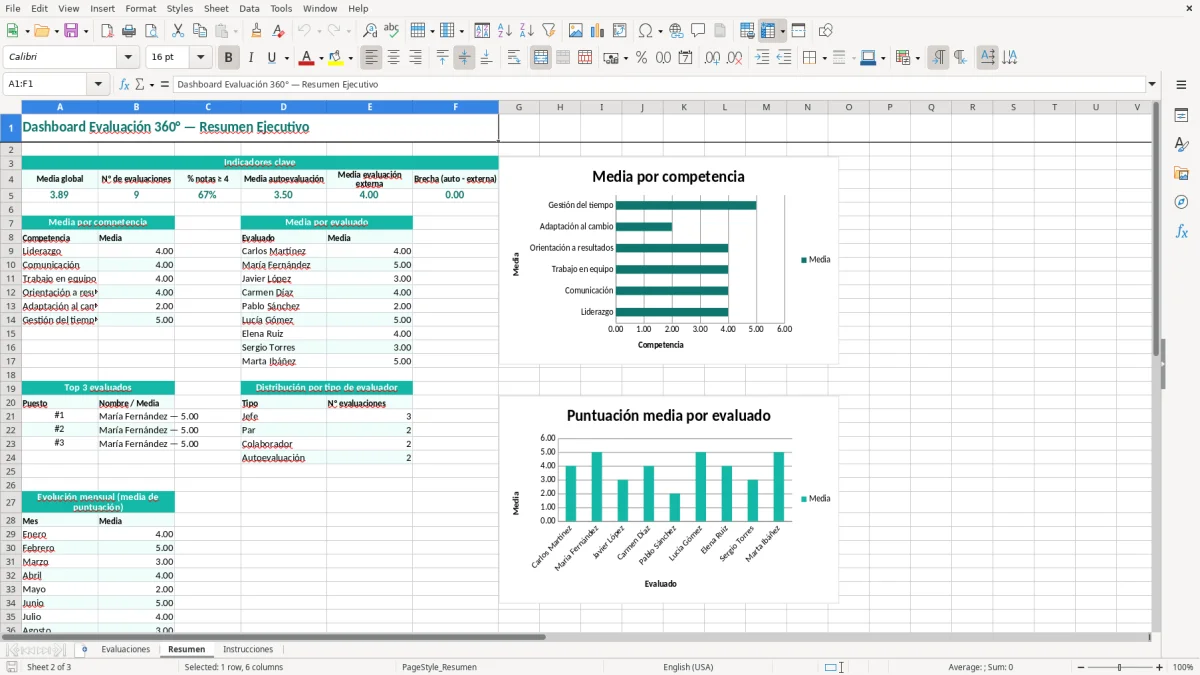Viewport: 1200px width, 675px height.
Task: Open the Save button dropdown arrow
Action: (x=86, y=31)
